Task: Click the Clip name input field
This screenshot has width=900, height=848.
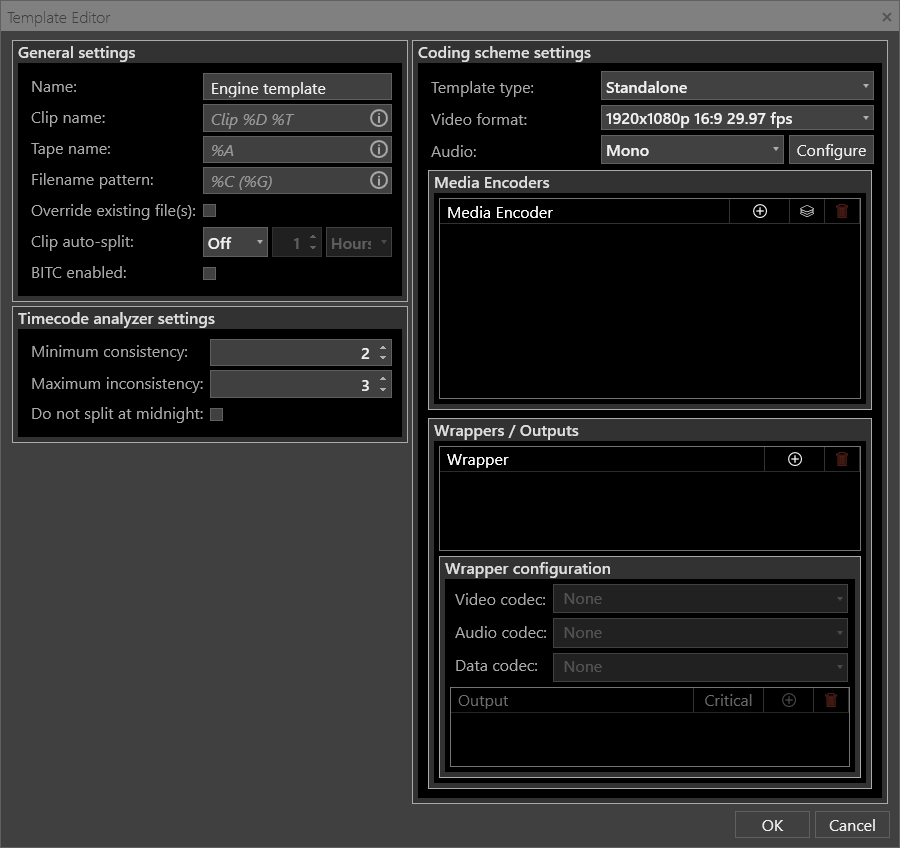Action: pyautogui.click(x=297, y=118)
